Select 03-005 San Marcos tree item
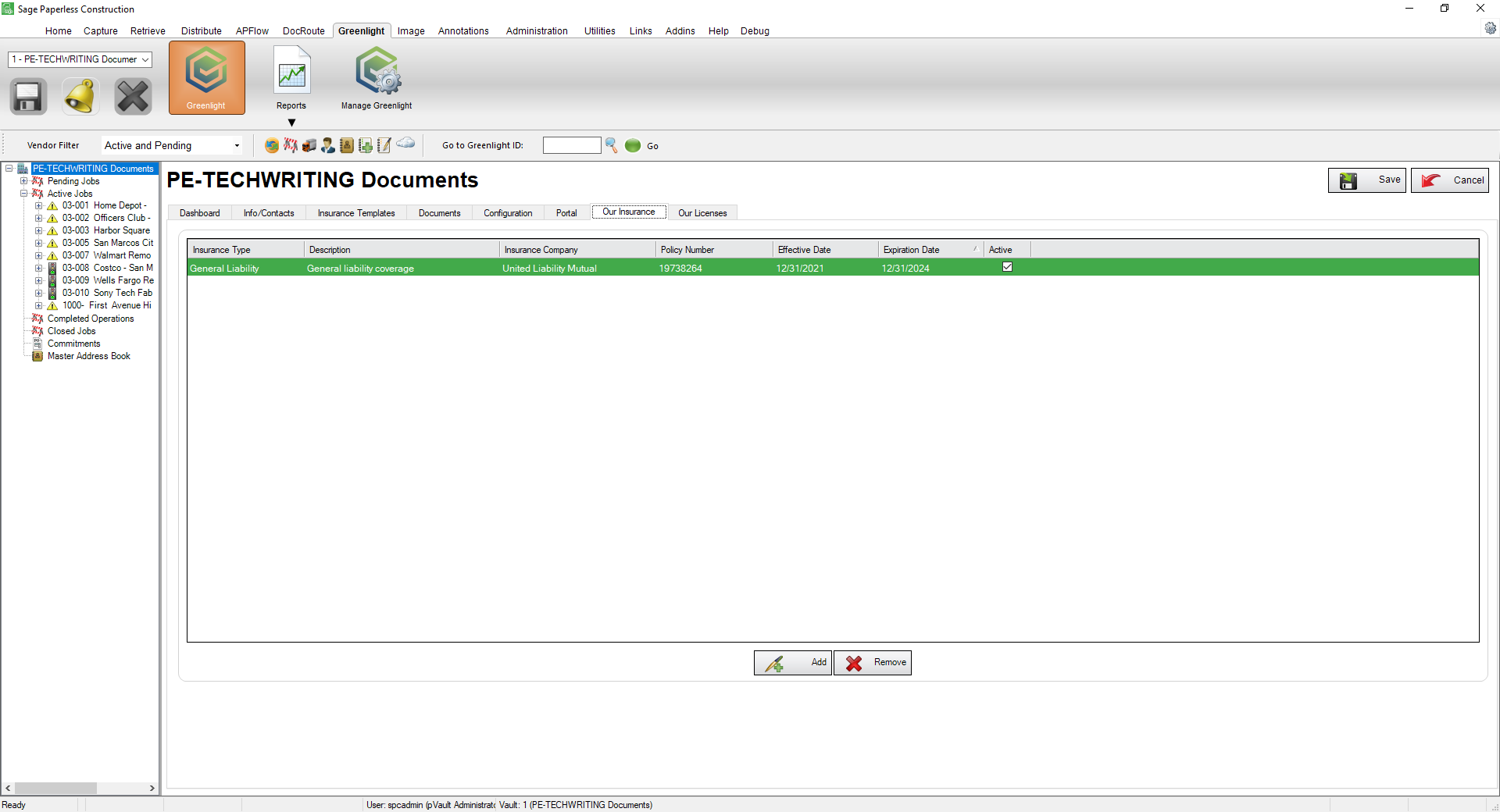 (x=108, y=244)
